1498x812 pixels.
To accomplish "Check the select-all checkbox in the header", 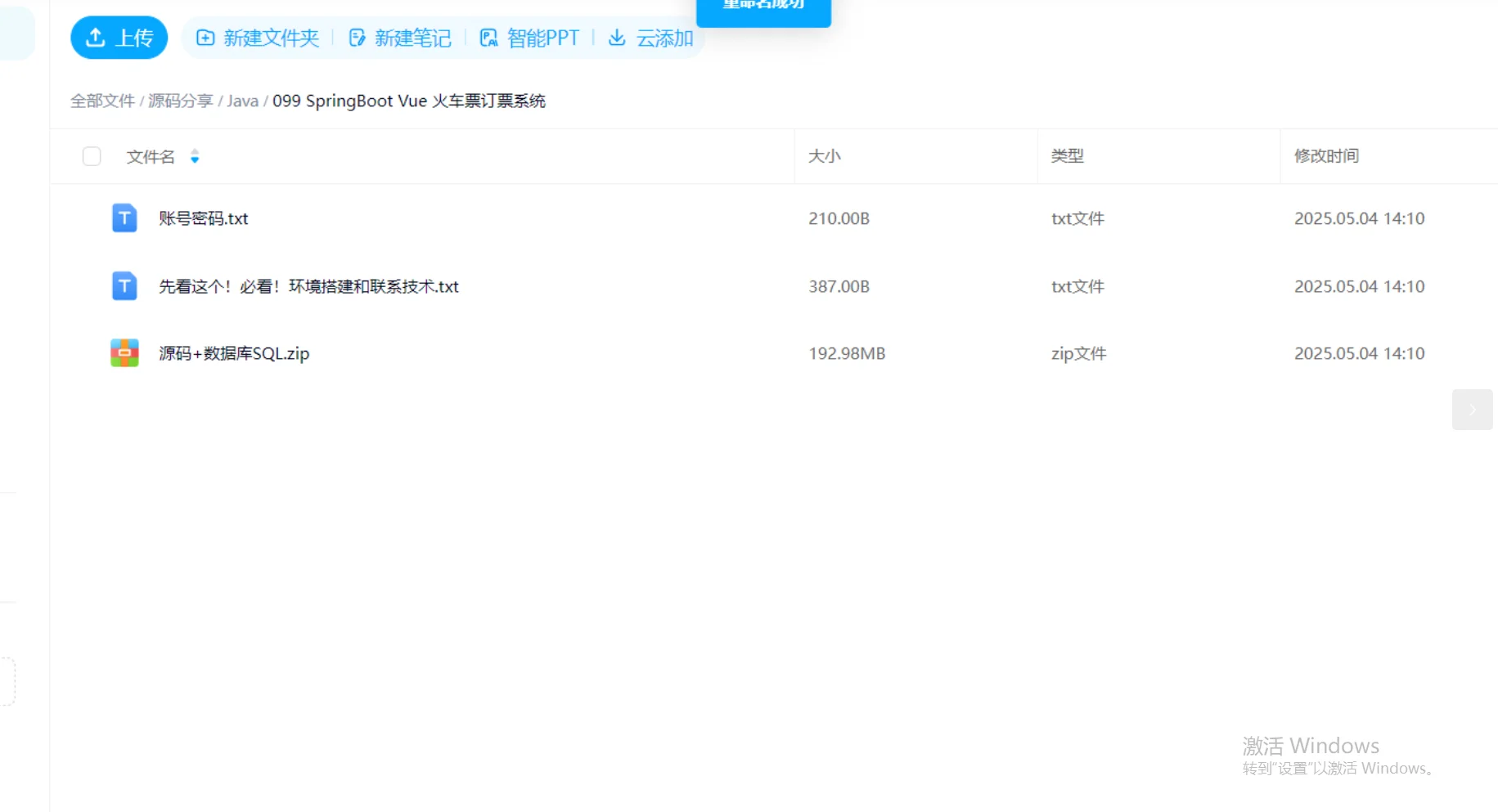I will 92,156.
